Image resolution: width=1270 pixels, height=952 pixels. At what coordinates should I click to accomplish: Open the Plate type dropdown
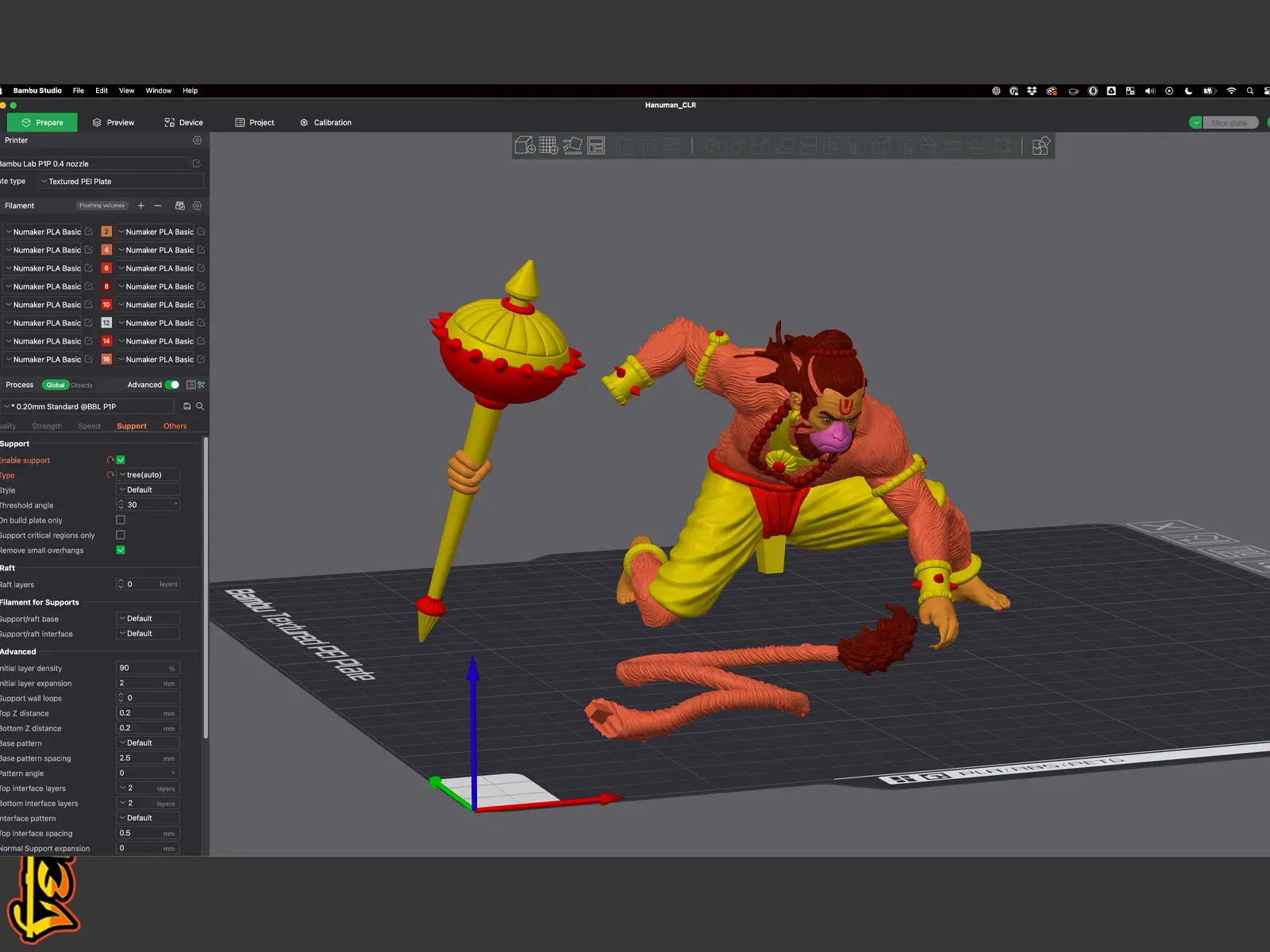[121, 182]
